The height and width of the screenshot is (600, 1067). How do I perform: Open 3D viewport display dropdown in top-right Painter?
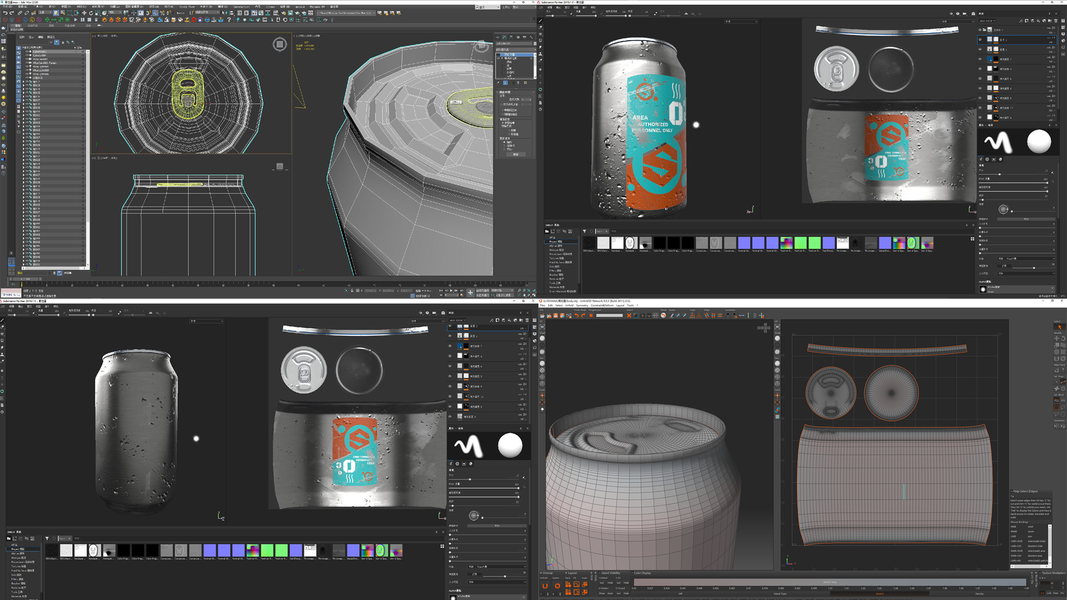pyautogui.click(x=742, y=22)
